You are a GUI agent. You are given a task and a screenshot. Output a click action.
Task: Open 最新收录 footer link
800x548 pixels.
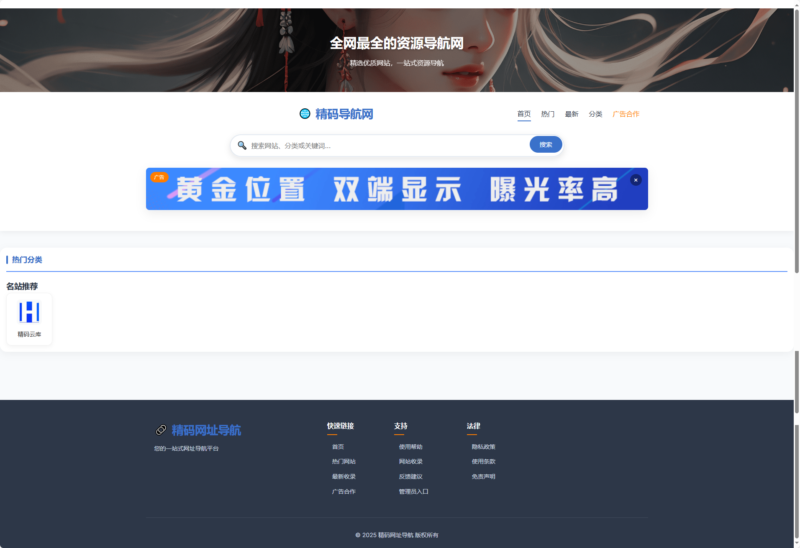point(344,477)
